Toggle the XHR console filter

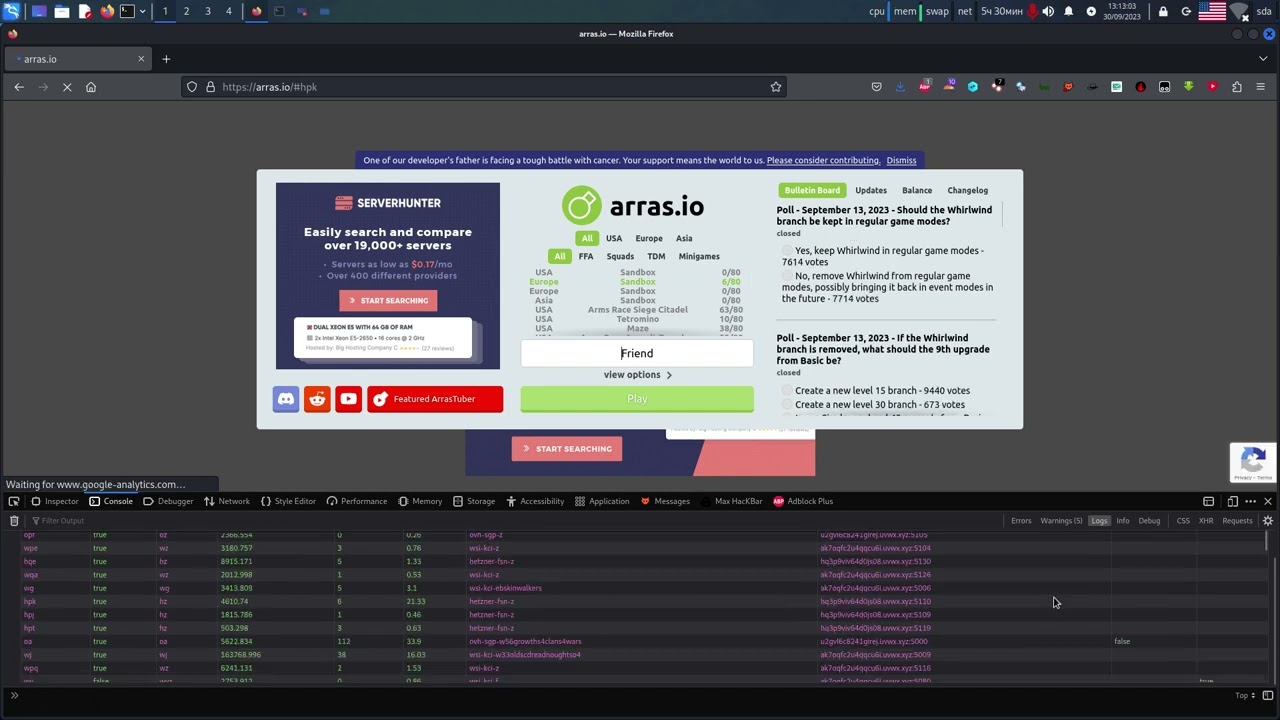click(x=1206, y=521)
